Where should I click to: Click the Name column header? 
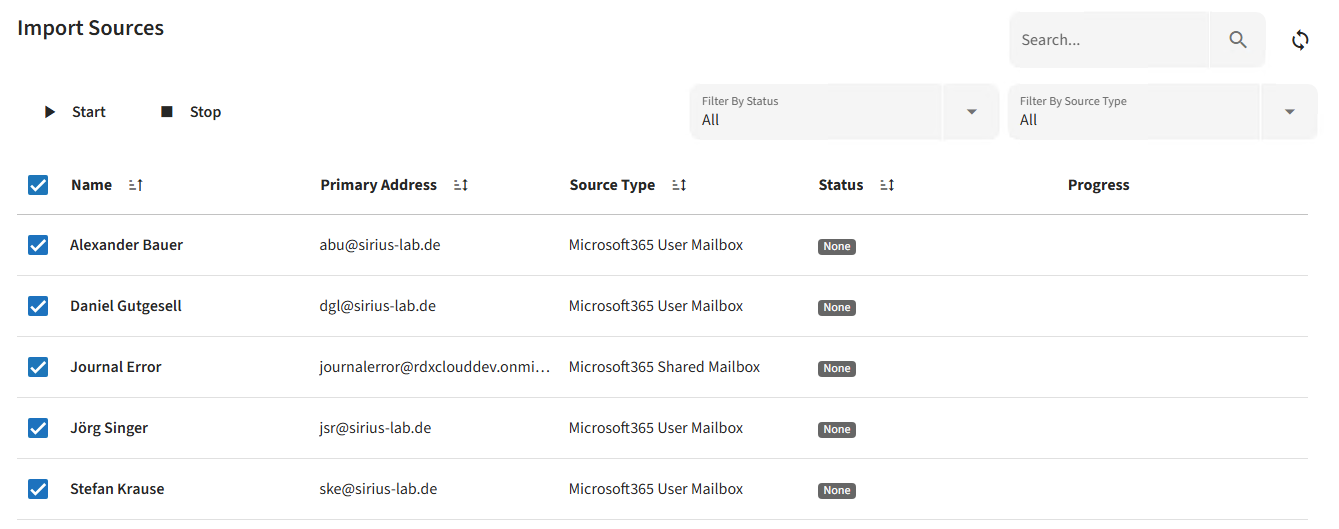(x=91, y=185)
